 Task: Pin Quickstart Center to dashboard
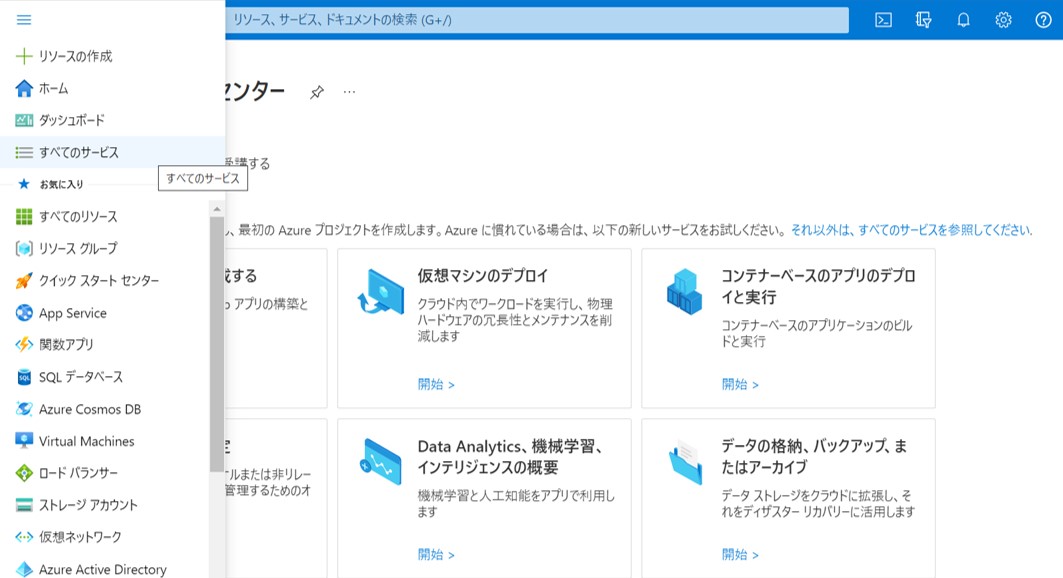(x=317, y=92)
